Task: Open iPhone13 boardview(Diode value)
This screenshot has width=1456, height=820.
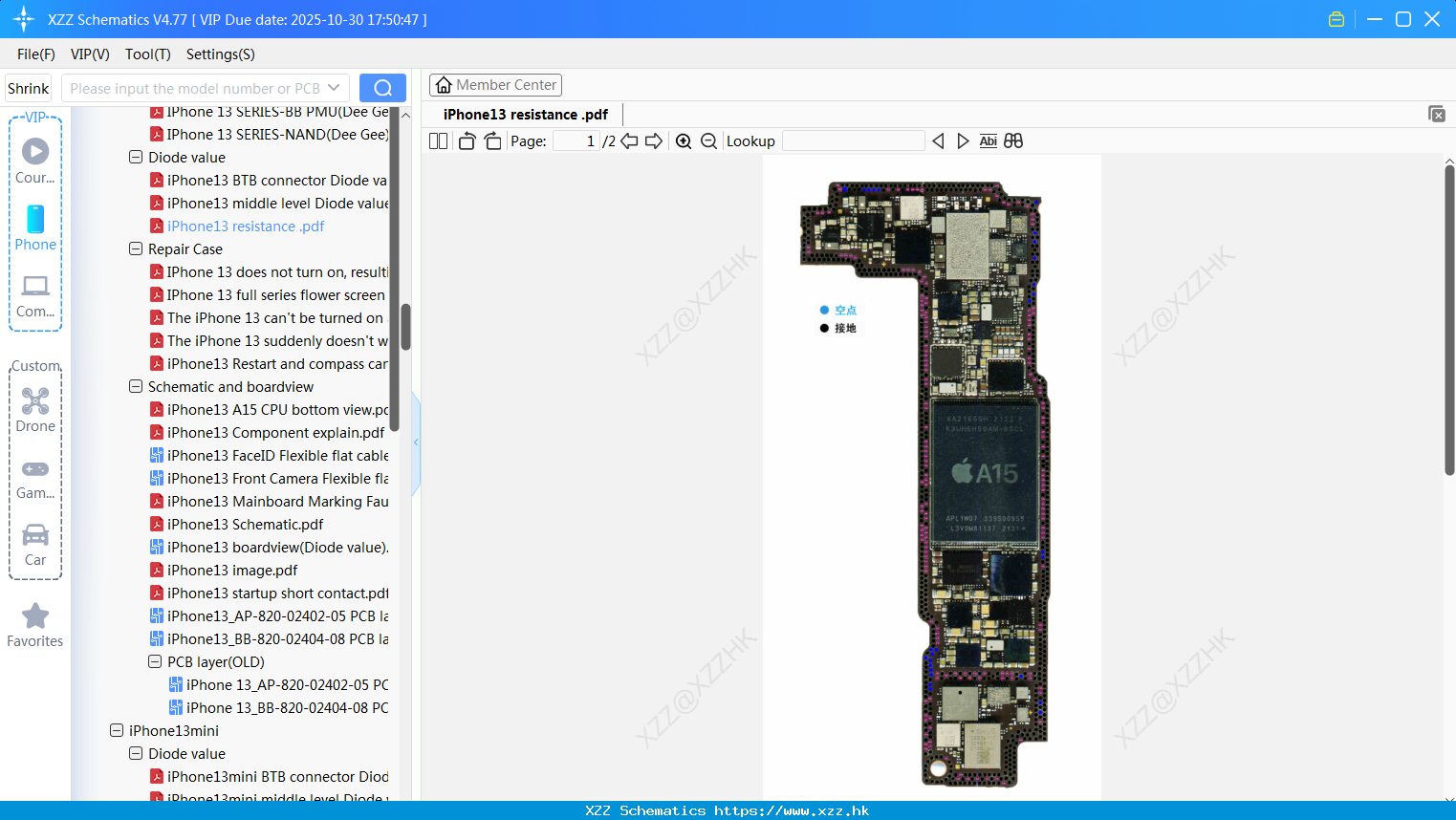Action: tap(277, 547)
